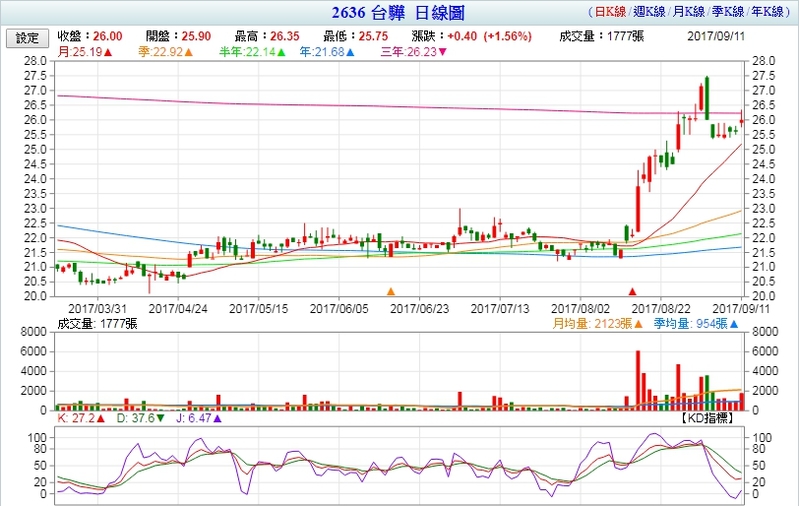
Task: Open the 設定 settings button
Action: click(x=28, y=38)
